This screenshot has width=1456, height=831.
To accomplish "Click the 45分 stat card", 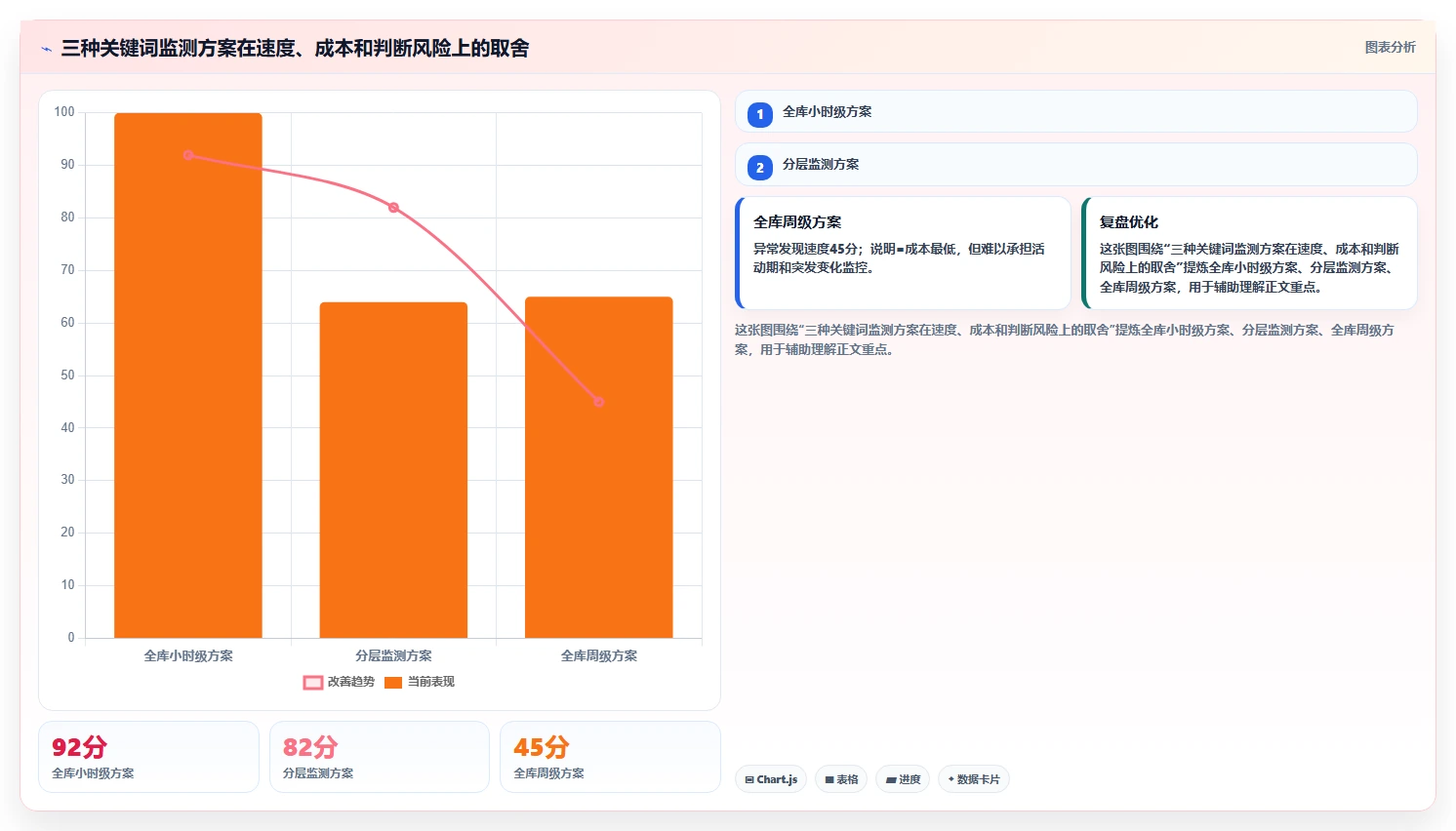I will (x=610, y=757).
